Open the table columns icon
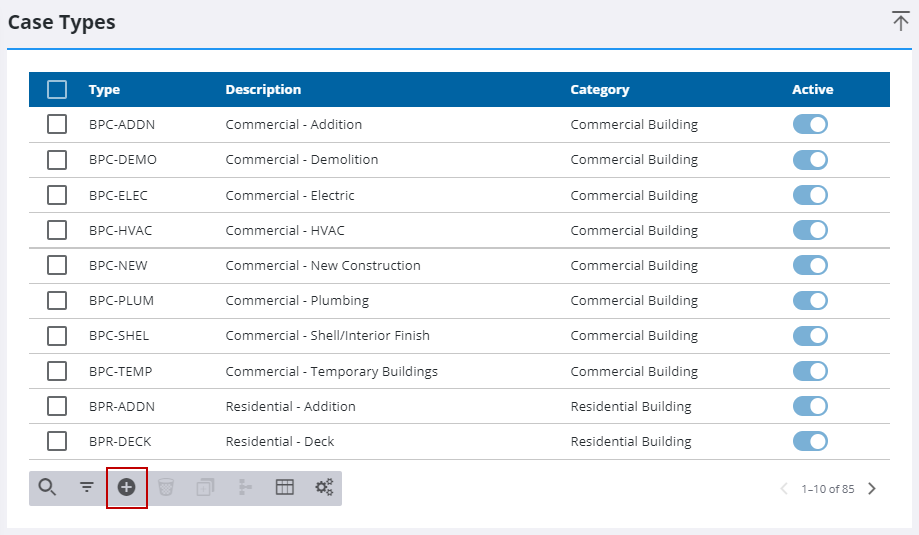 click(285, 488)
